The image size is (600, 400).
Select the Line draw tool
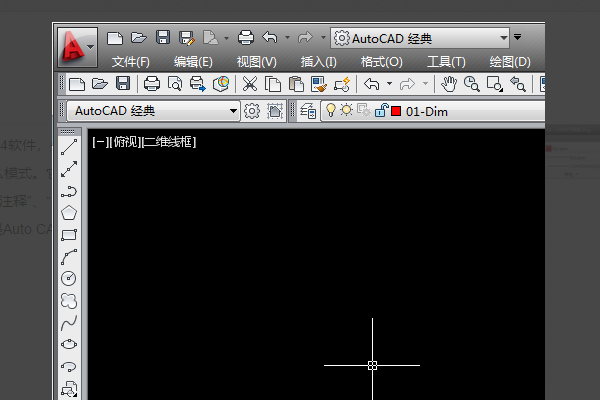point(70,147)
